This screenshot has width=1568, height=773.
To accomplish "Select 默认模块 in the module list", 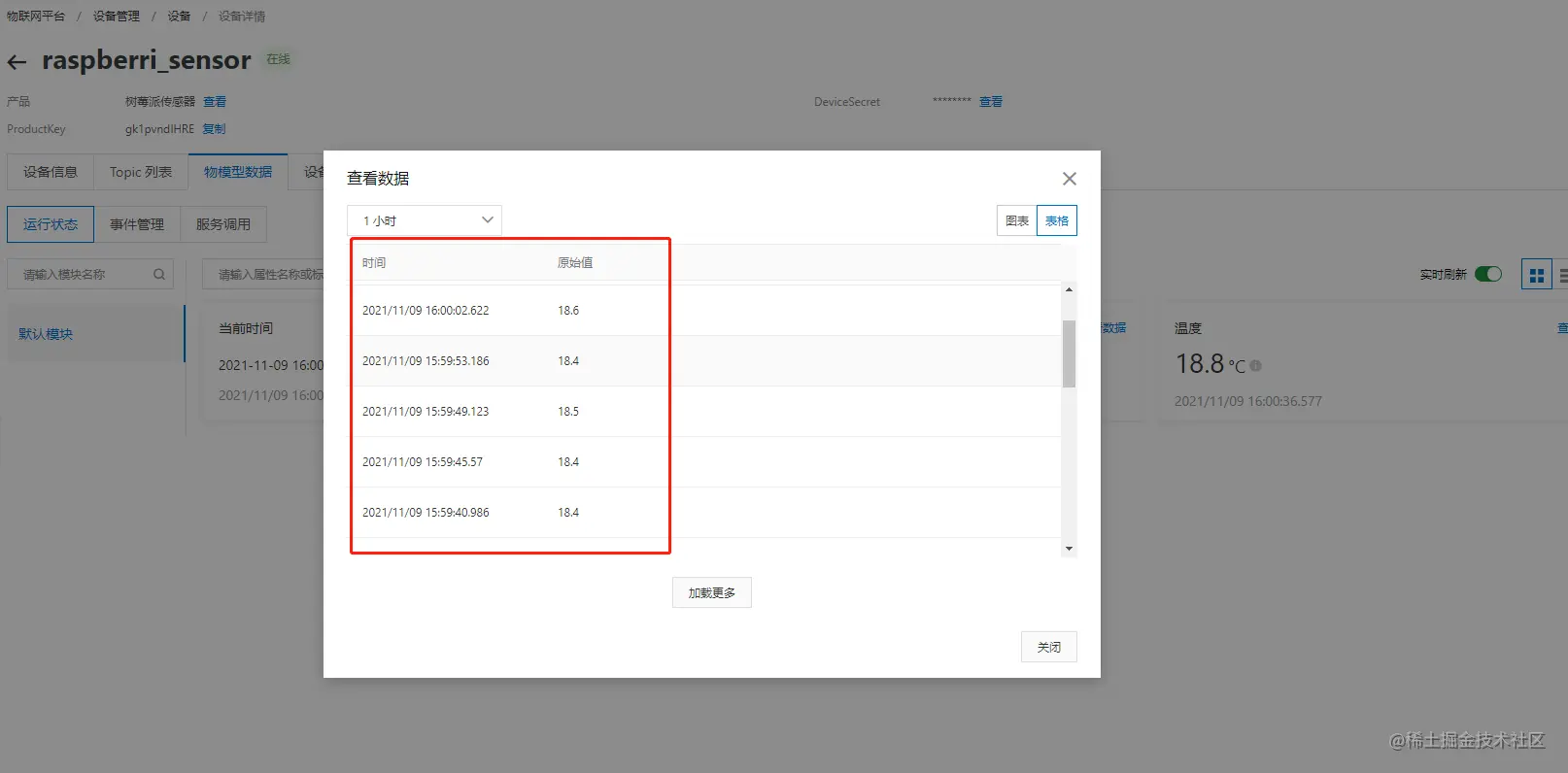I will click(95, 334).
